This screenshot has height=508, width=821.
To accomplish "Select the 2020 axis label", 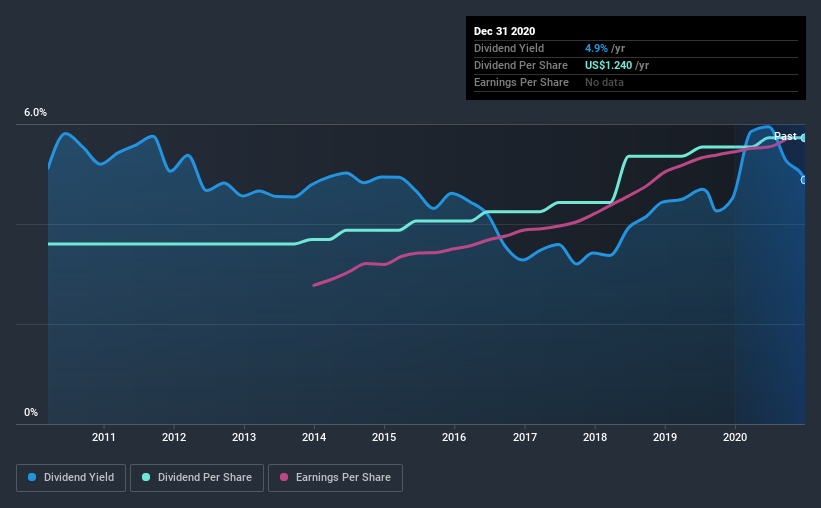I will pos(735,437).
